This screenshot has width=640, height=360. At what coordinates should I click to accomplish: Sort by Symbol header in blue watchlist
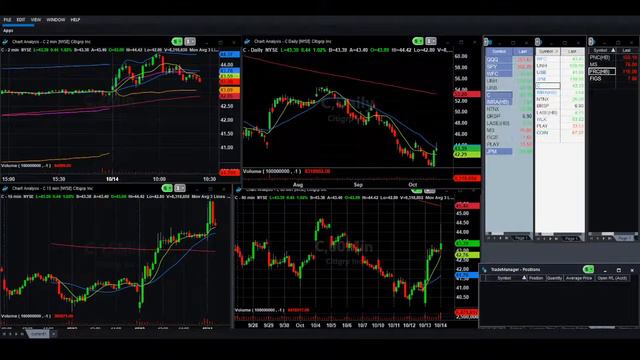pos(499,51)
